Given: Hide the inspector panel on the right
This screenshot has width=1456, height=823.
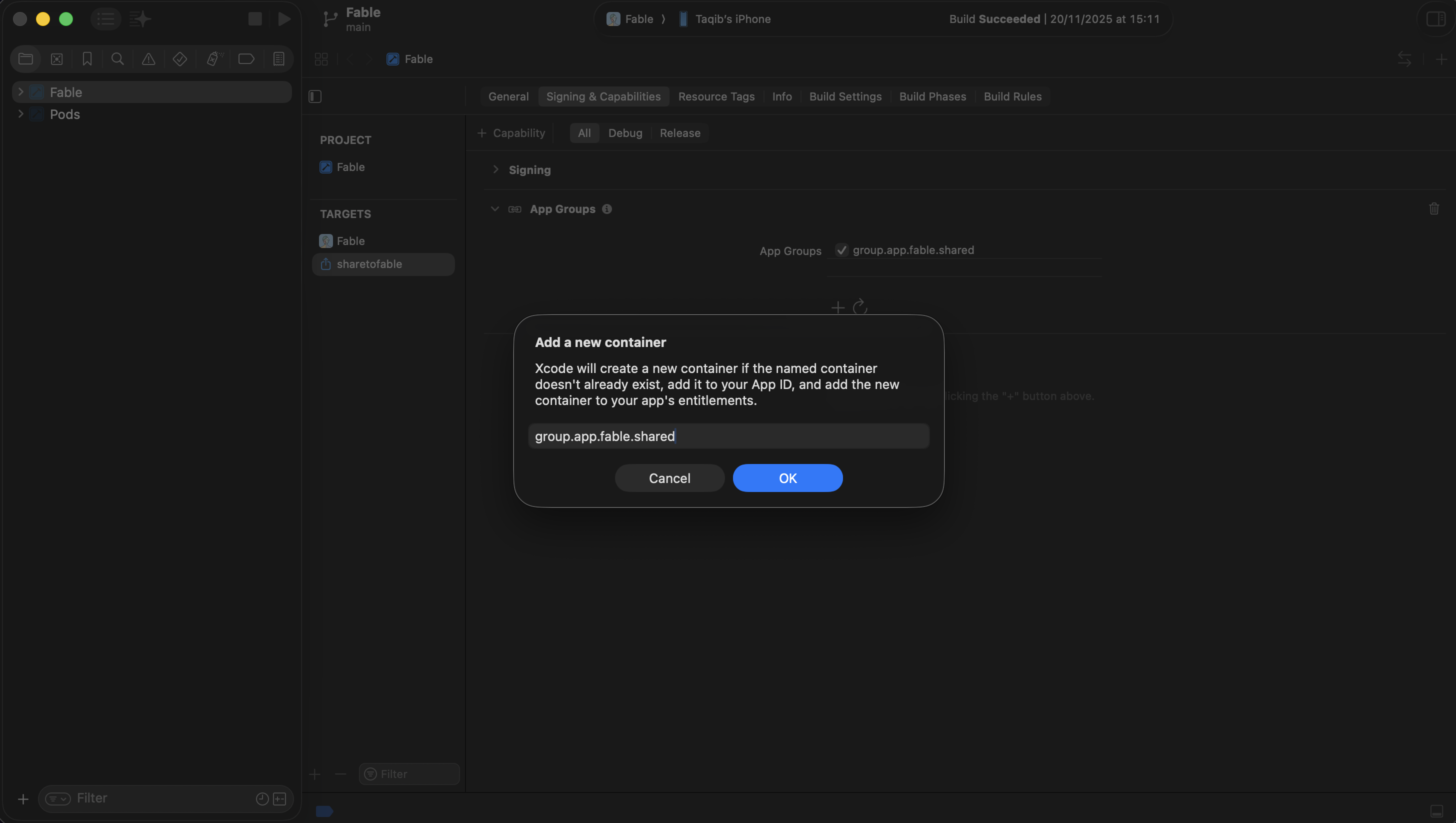Looking at the screenshot, I should [1435, 18].
